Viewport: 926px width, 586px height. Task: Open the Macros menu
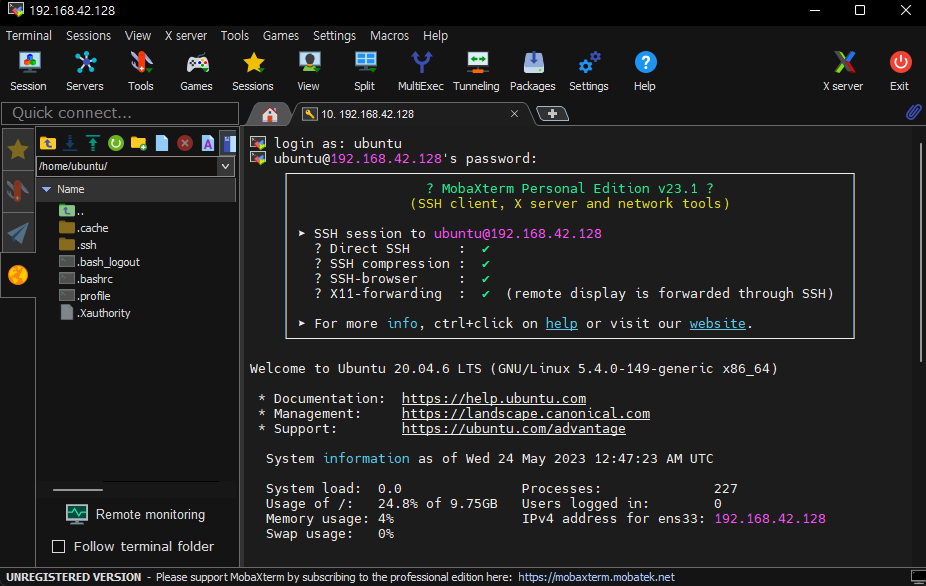coord(389,35)
